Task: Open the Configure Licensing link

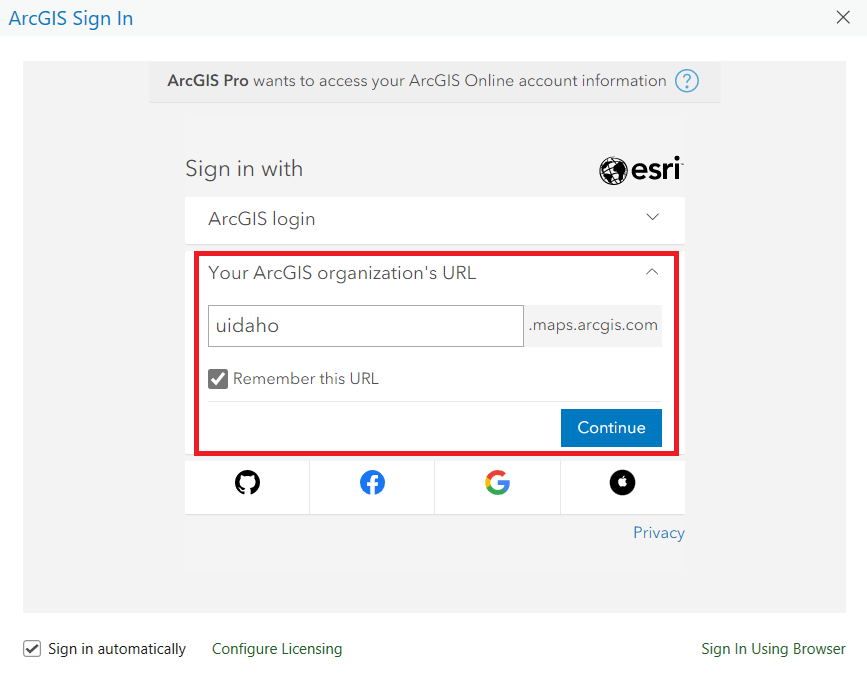Action: coord(277,649)
